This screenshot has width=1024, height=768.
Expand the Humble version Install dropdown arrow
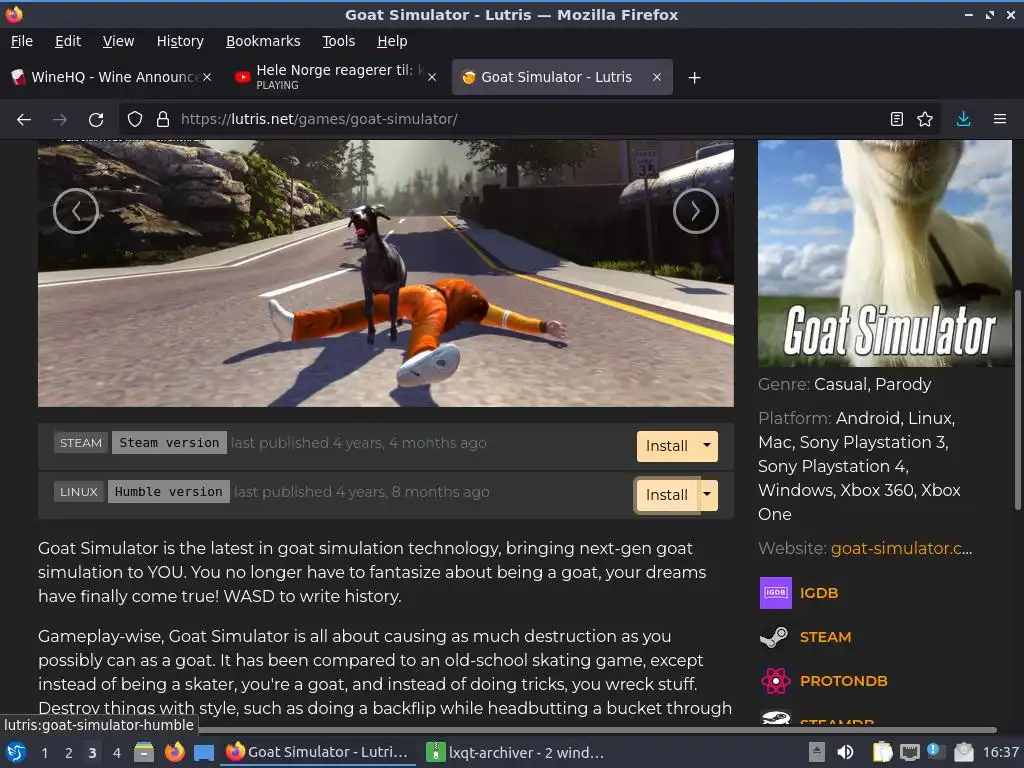(x=707, y=495)
